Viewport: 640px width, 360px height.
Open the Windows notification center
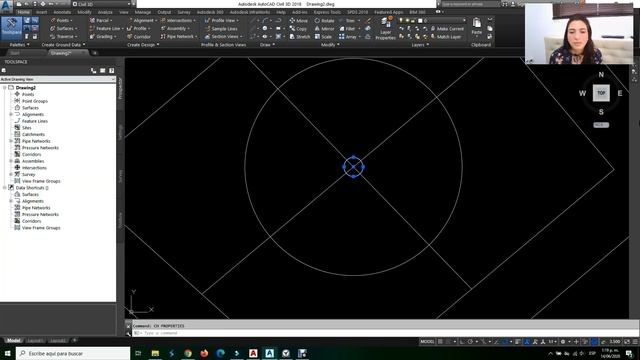629,353
